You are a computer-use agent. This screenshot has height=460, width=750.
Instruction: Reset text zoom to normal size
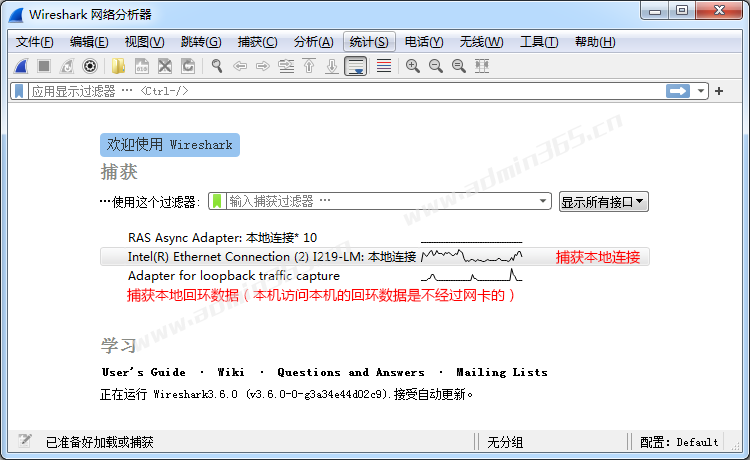coord(458,66)
